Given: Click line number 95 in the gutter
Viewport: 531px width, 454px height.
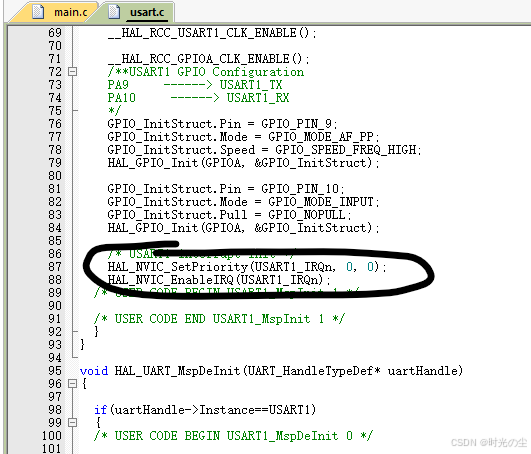Looking at the screenshot, I should tap(55, 371).
